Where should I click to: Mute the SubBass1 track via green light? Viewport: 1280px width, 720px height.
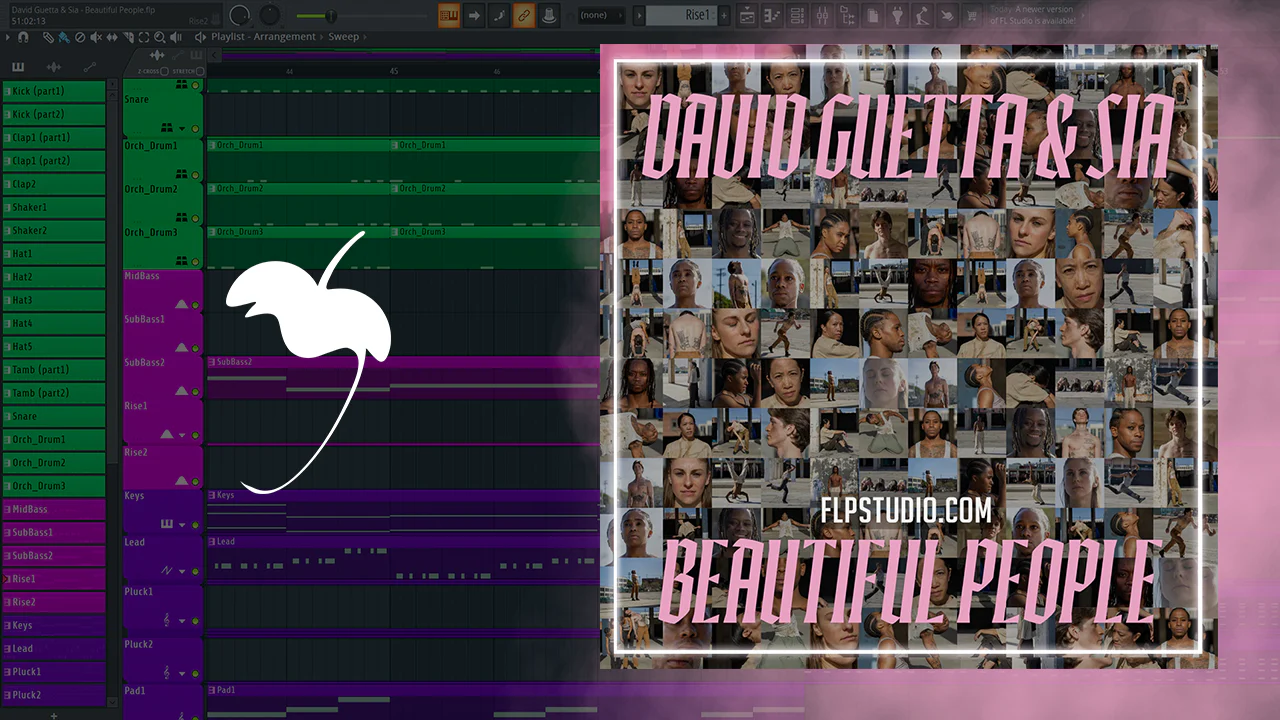coord(195,348)
